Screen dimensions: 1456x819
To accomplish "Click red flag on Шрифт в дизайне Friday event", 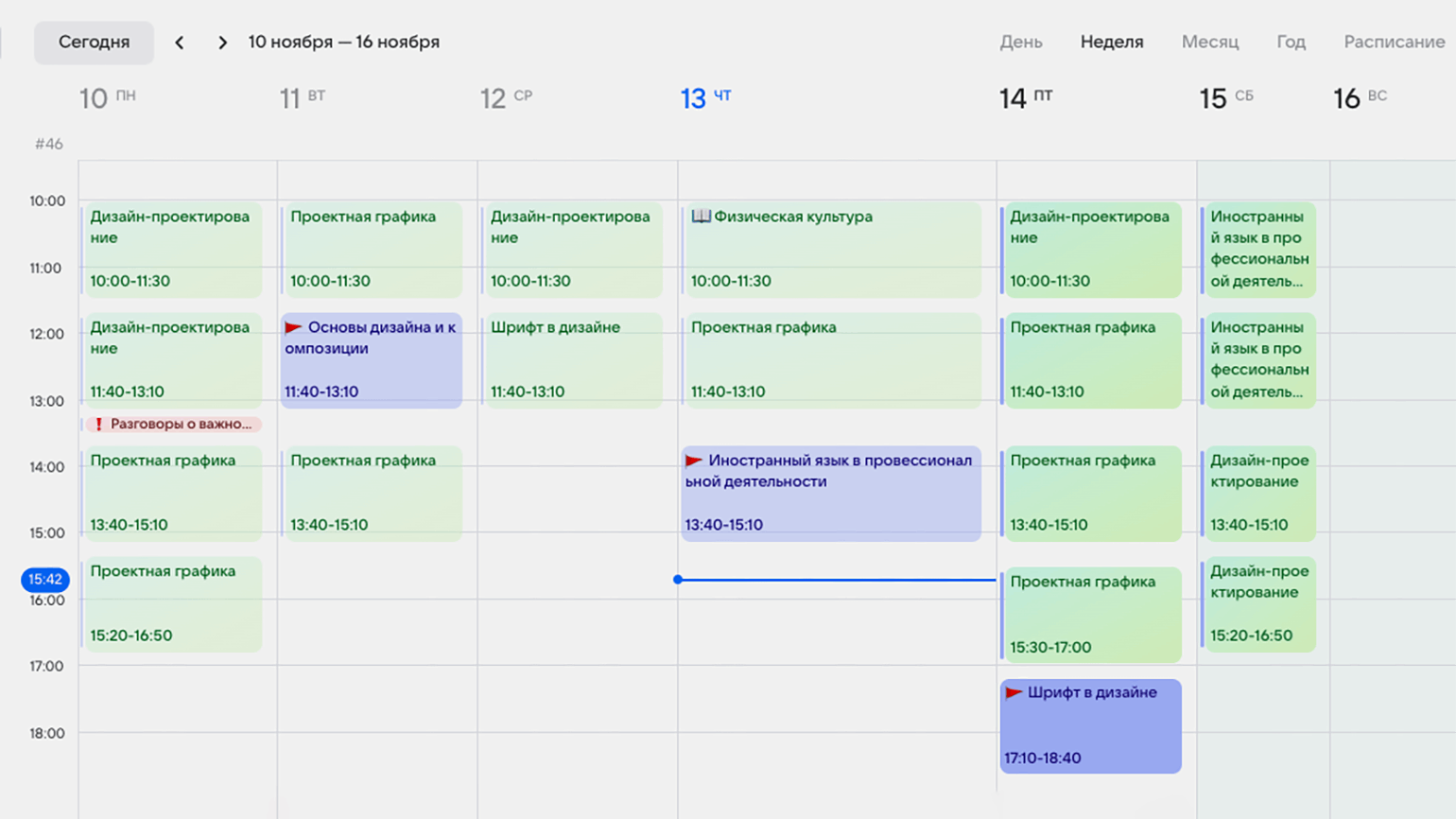I will pyautogui.click(x=1014, y=692).
